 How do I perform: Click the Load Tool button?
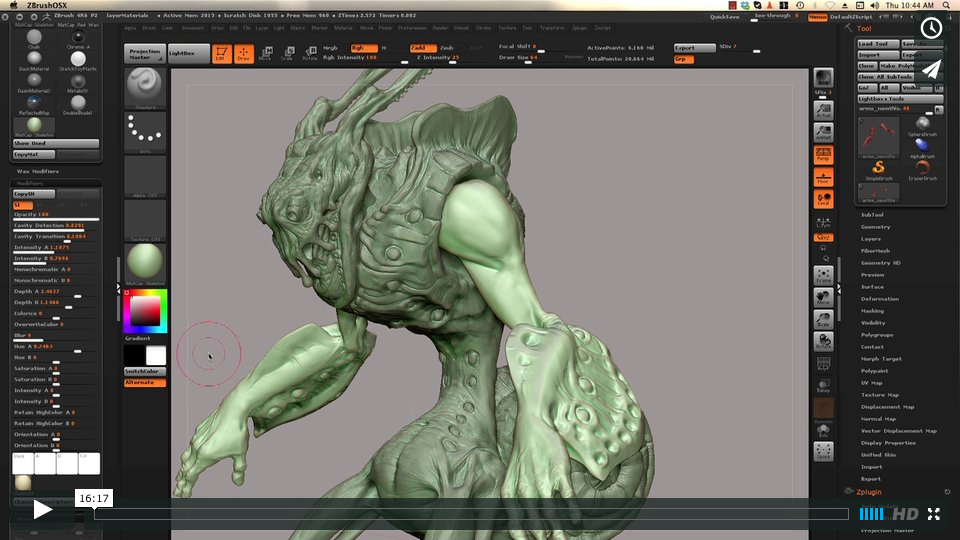coord(878,44)
